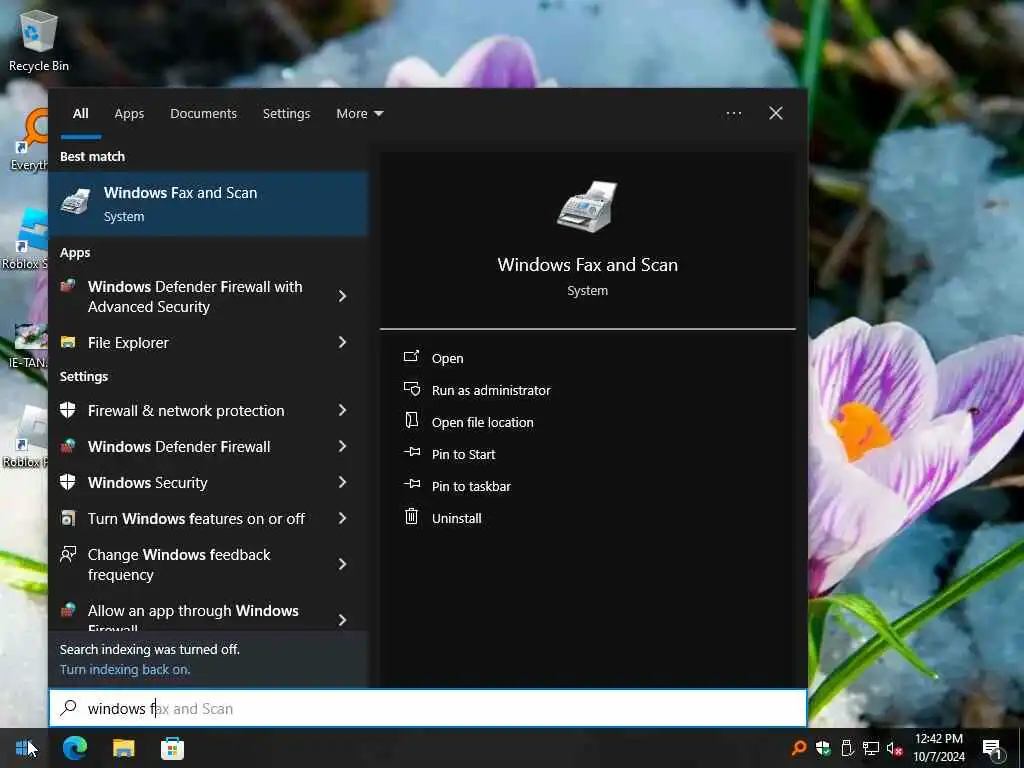Open the notification center icon
This screenshot has height=768, width=1024.
click(992, 750)
